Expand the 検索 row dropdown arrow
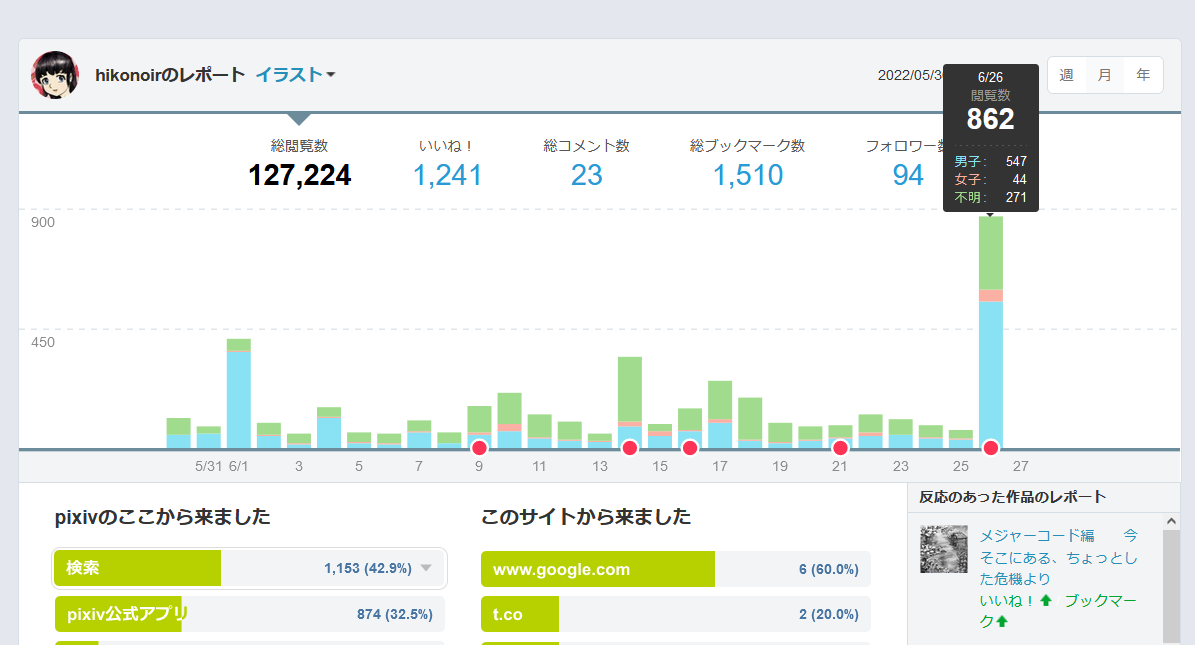1195x645 pixels. [426, 568]
